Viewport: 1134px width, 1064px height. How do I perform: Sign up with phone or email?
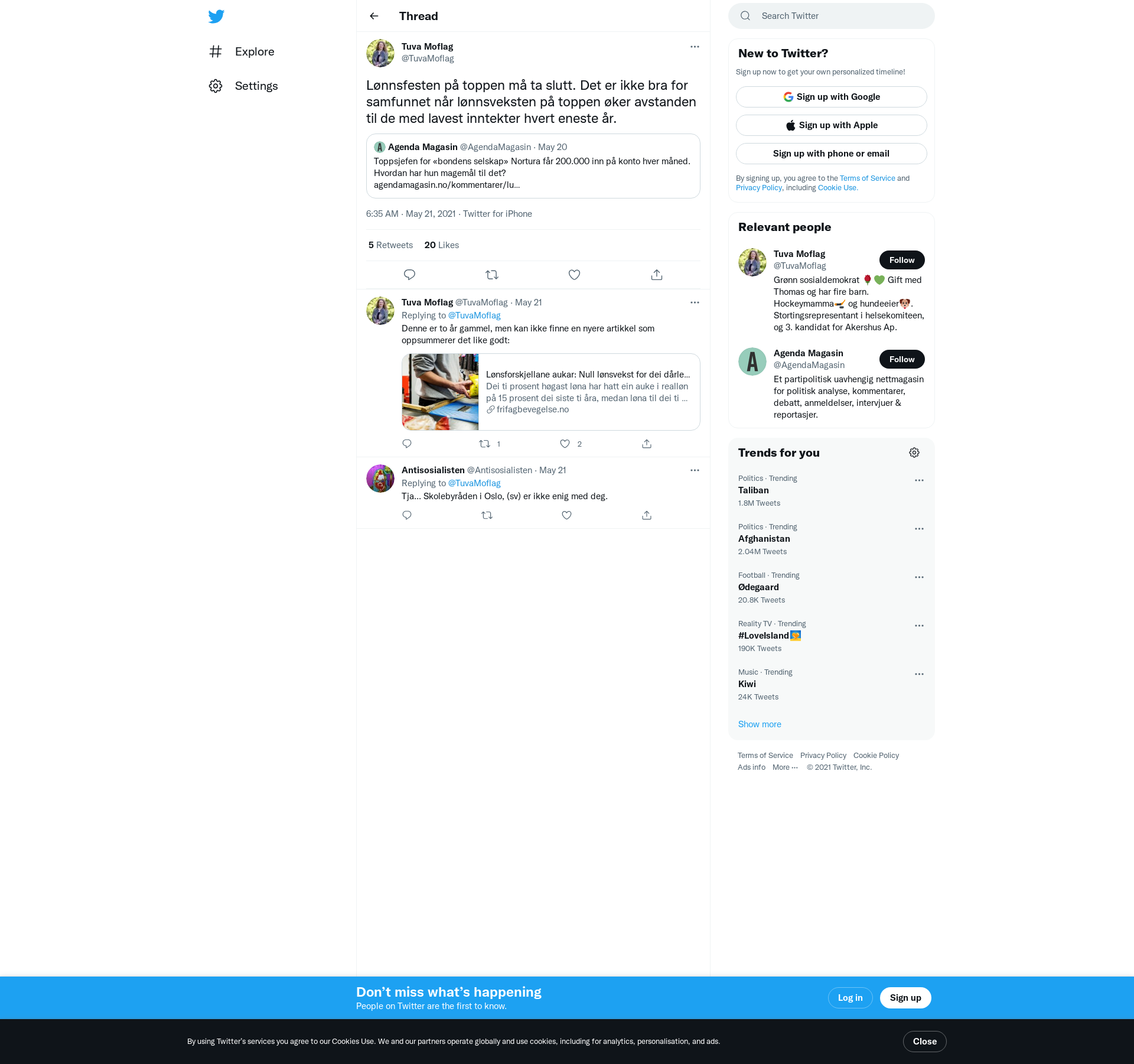[x=832, y=154]
